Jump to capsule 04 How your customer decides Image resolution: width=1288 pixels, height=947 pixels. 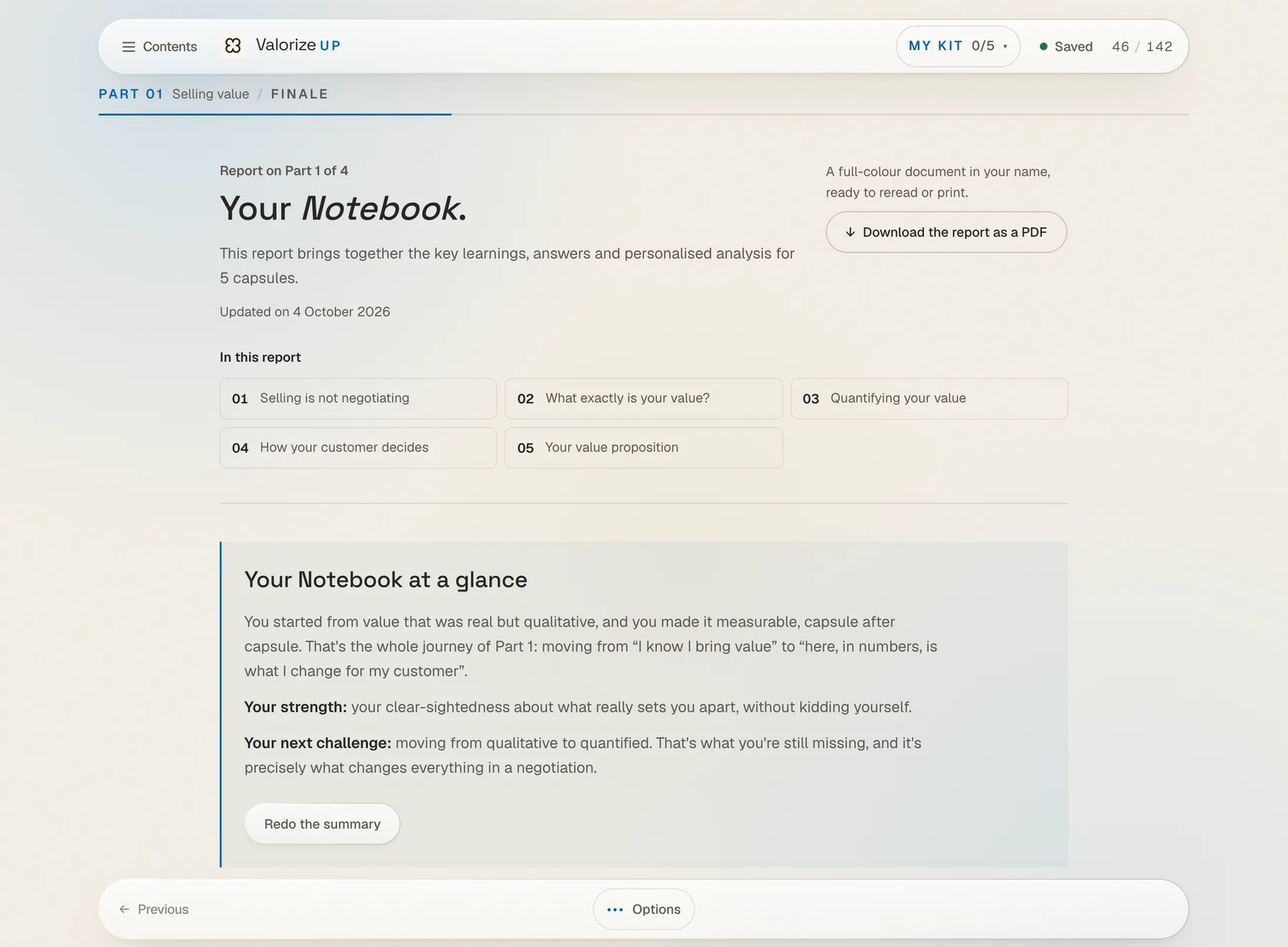358,448
